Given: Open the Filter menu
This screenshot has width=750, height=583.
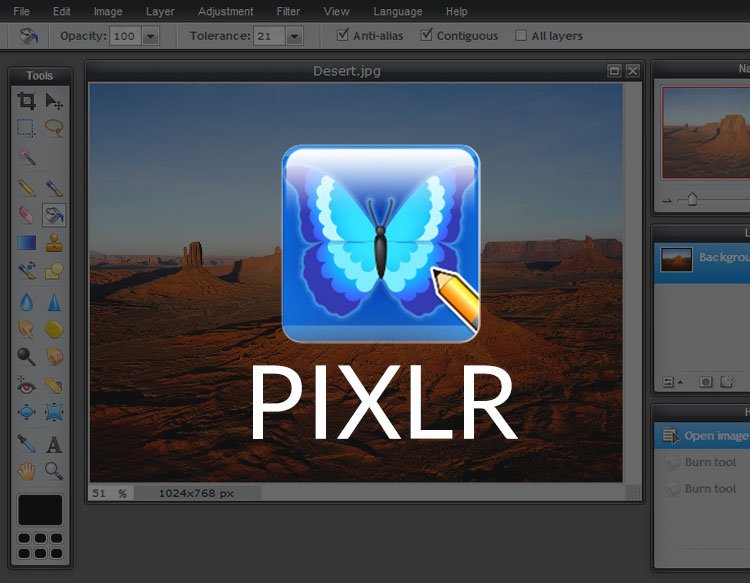Looking at the screenshot, I should [x=288, y=11].
